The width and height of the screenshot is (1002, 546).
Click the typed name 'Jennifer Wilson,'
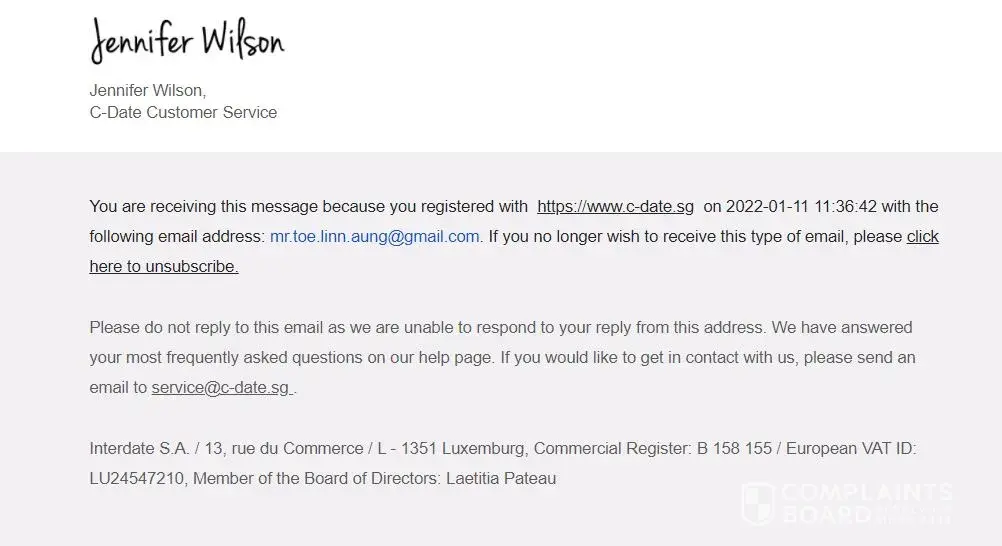point(147,91)
